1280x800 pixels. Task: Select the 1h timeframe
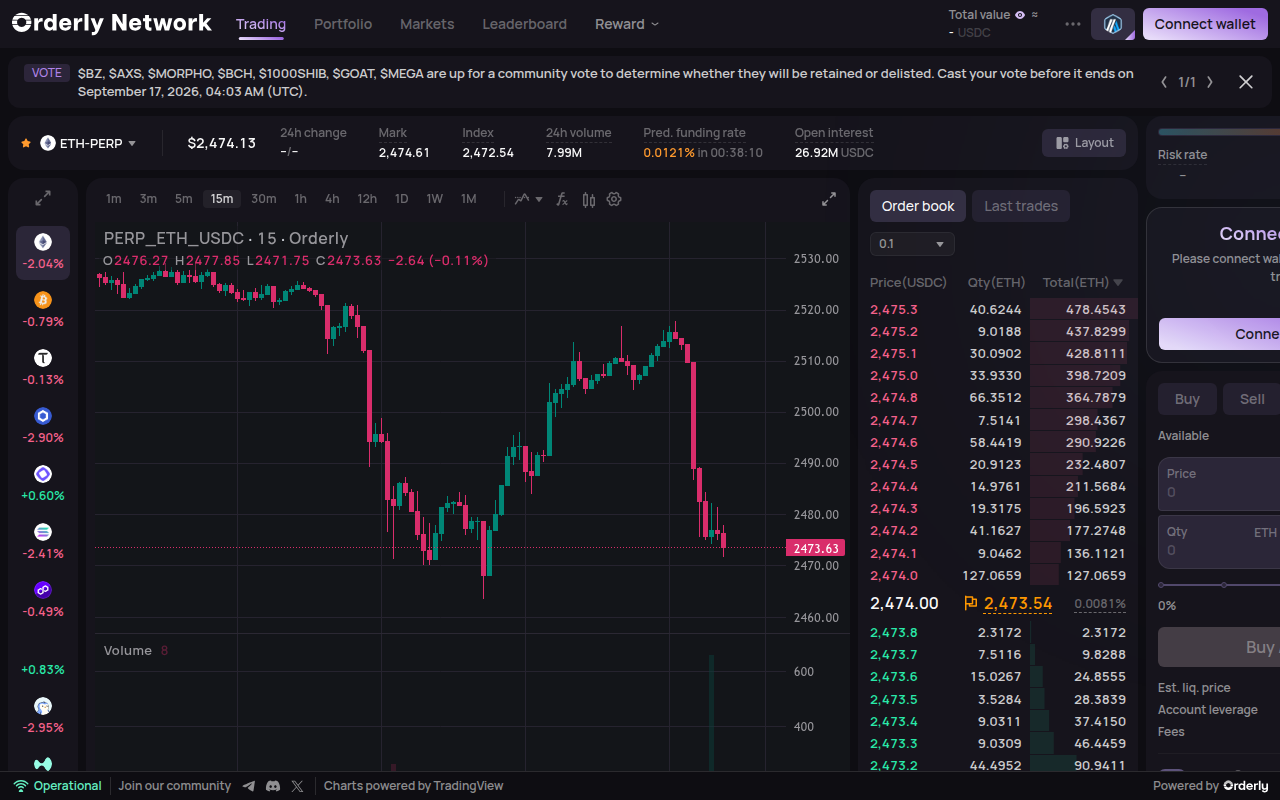[300, 199]
